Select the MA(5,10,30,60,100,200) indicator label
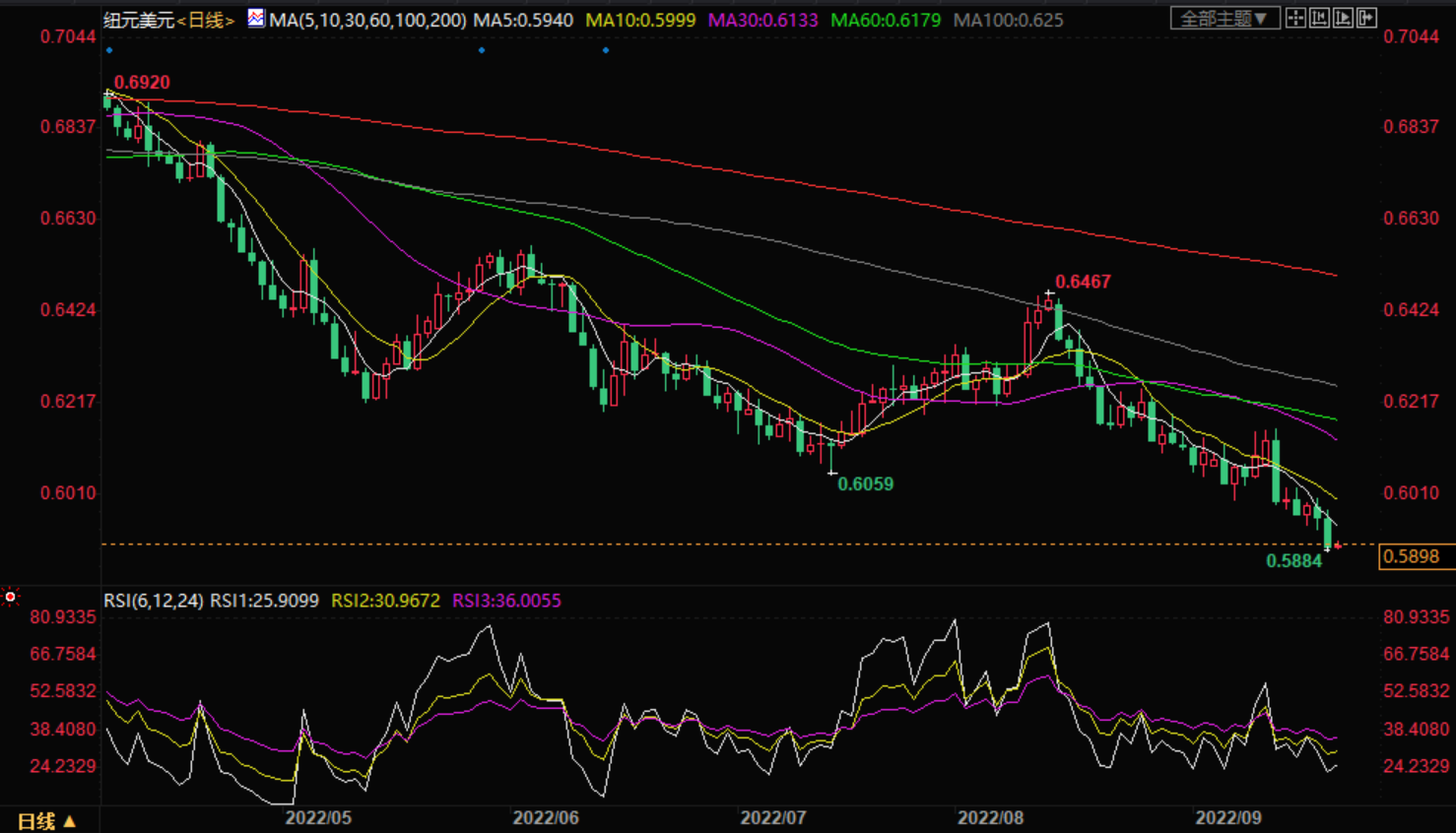 [367, 20]
